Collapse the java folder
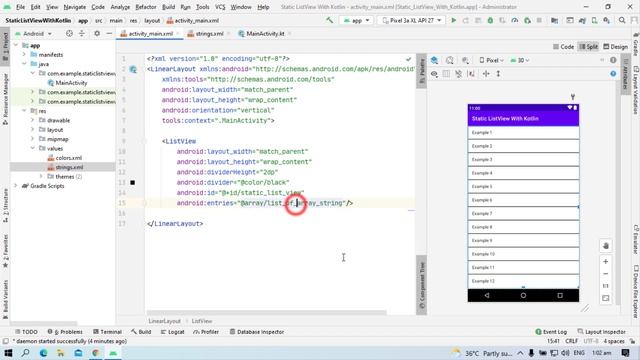The image size is (640, 360). pyautogui.click(x=24, y=64)
